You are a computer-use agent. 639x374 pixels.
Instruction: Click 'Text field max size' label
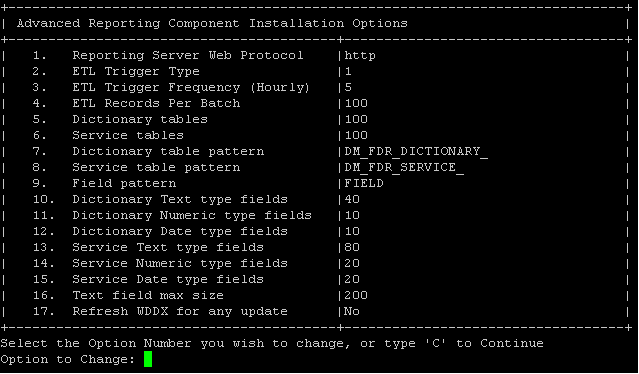coord(148,295)
